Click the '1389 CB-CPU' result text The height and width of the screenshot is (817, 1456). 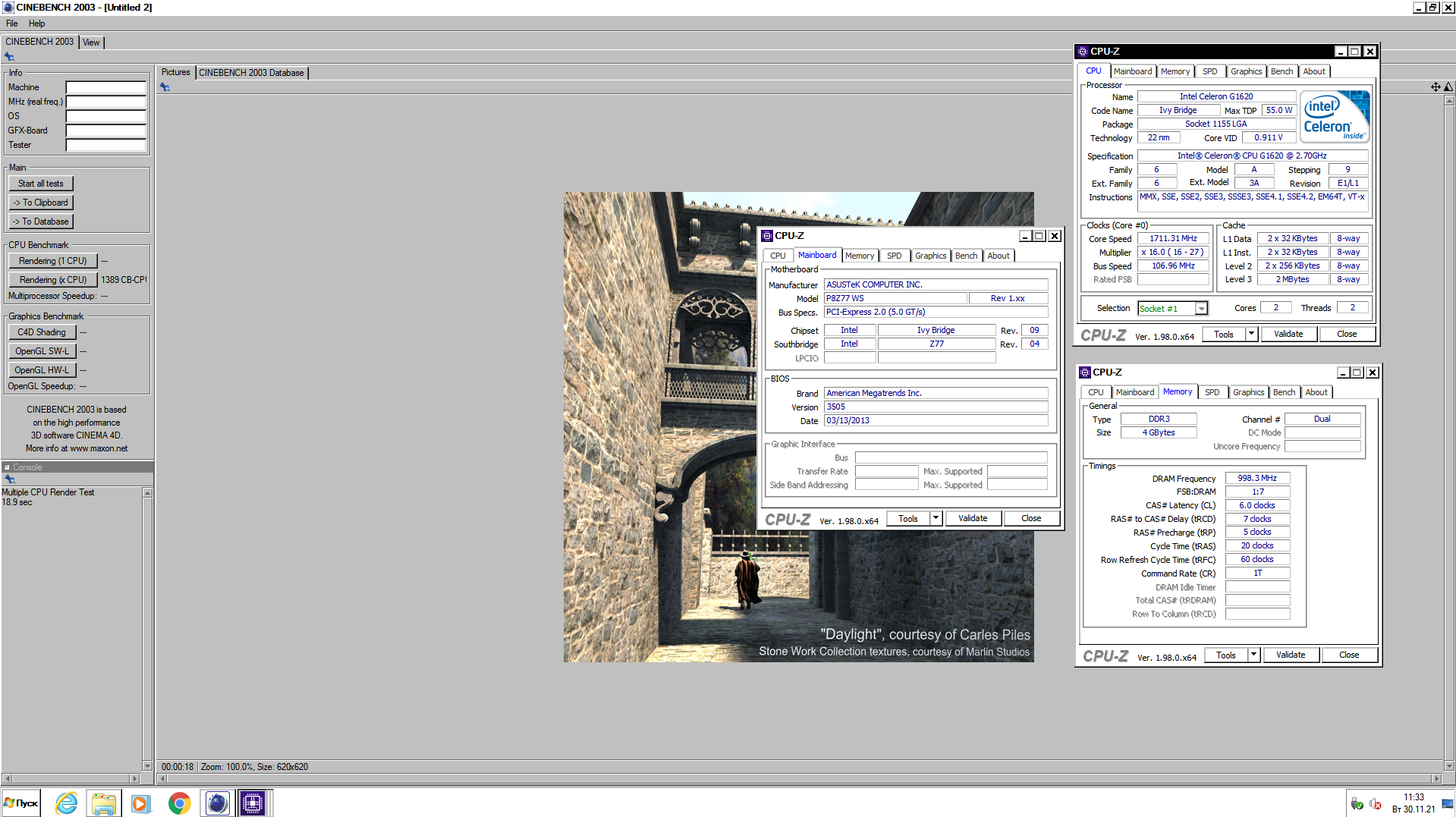pos(124,280)
